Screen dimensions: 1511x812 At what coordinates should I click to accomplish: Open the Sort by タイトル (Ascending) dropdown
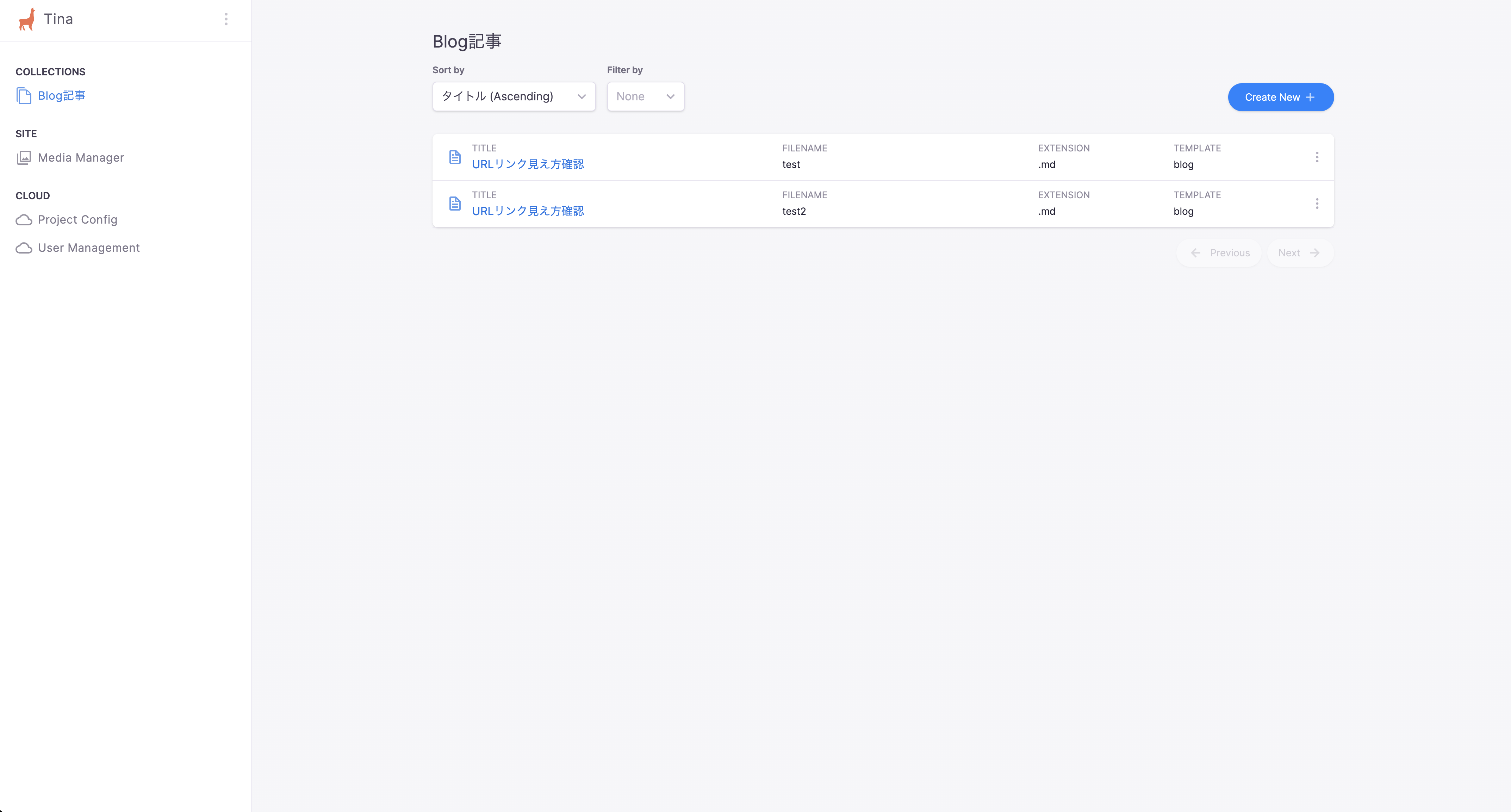coord(513,97)
